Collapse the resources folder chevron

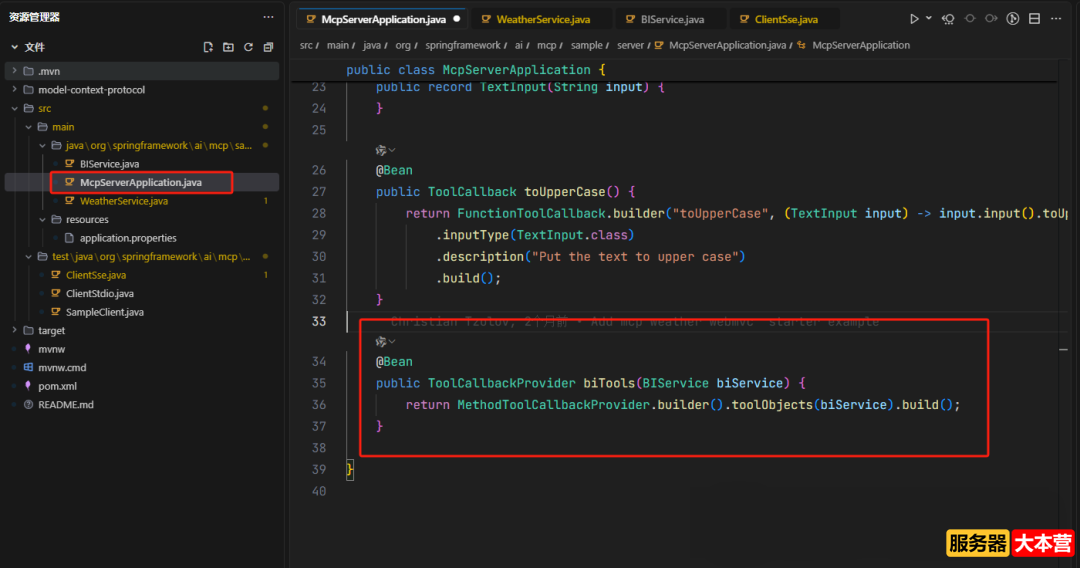[x=42, y=220]
